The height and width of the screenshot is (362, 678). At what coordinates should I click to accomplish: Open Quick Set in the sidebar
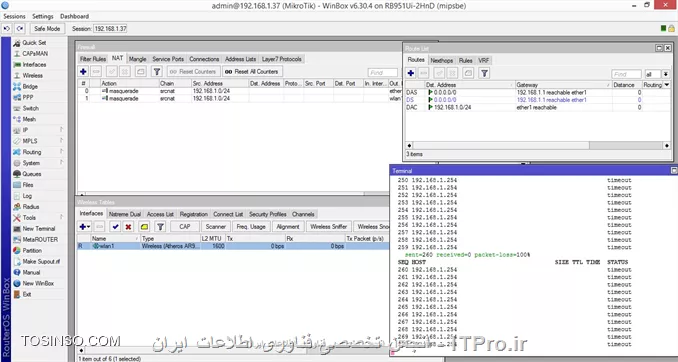(x=34, y=43)
